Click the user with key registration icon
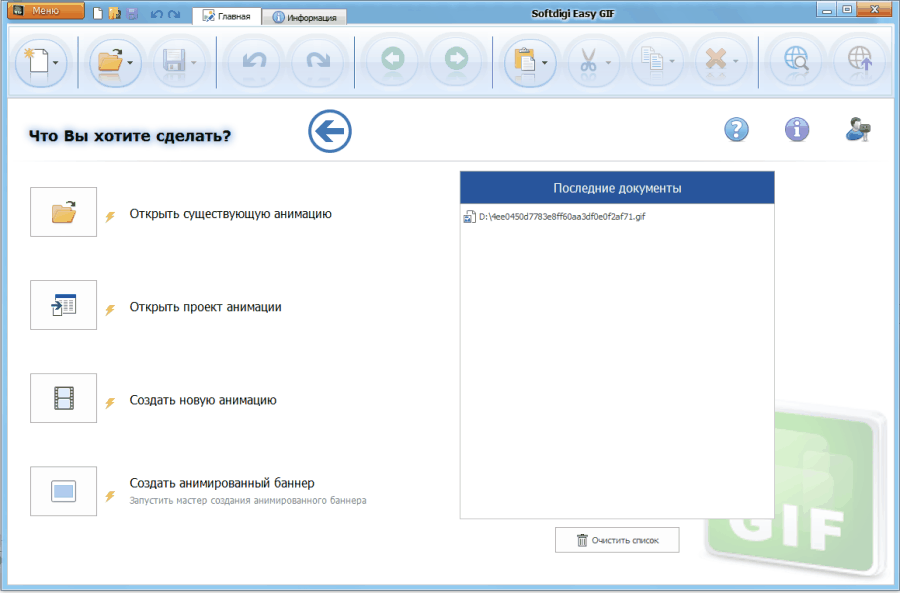 (x=858, y=129)
